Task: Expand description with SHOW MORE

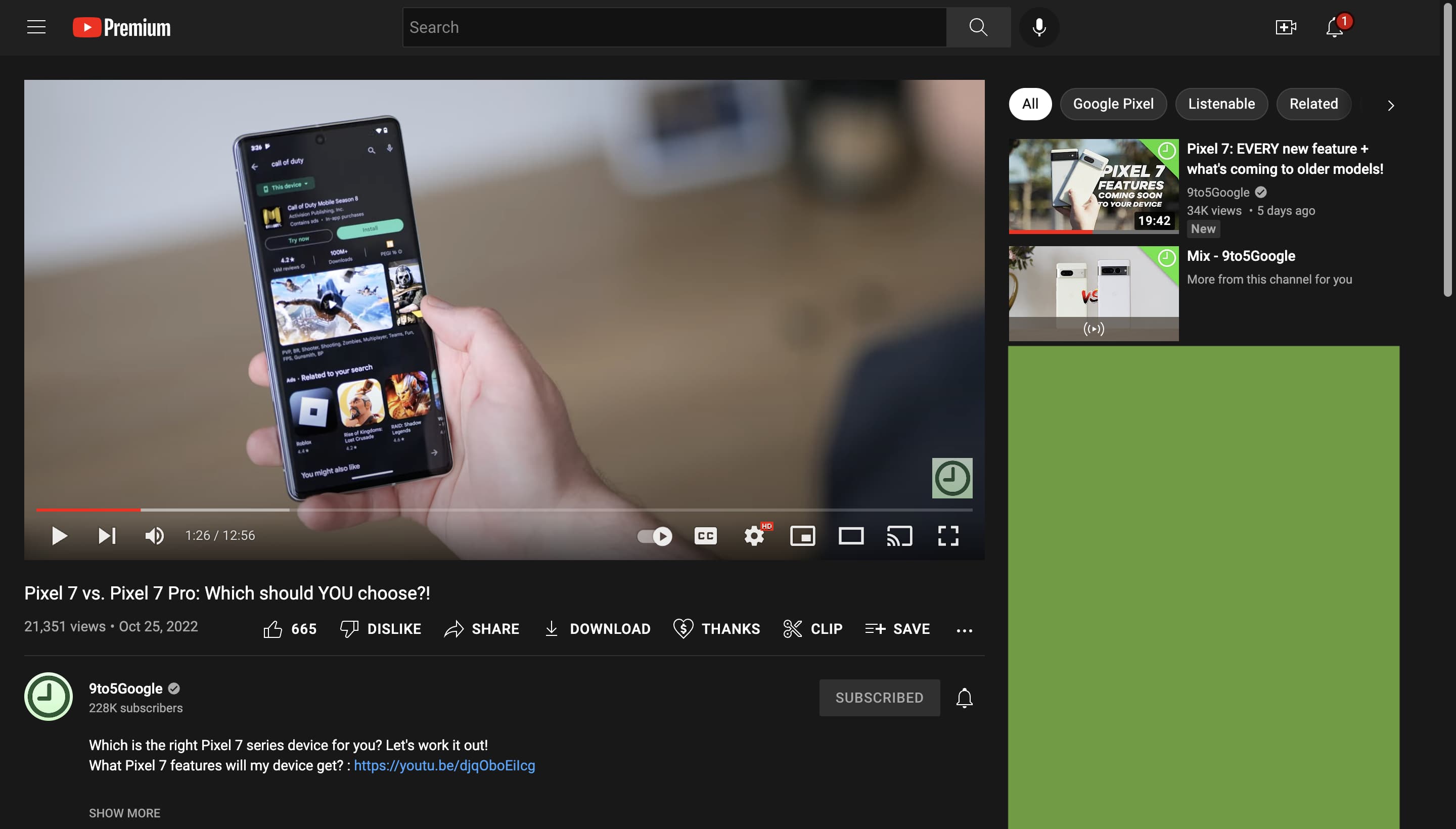Action: pos(124,813)
